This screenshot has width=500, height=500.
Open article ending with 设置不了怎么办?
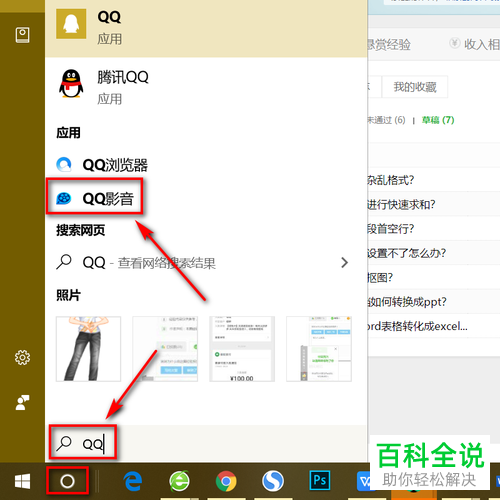coord(407,253)
